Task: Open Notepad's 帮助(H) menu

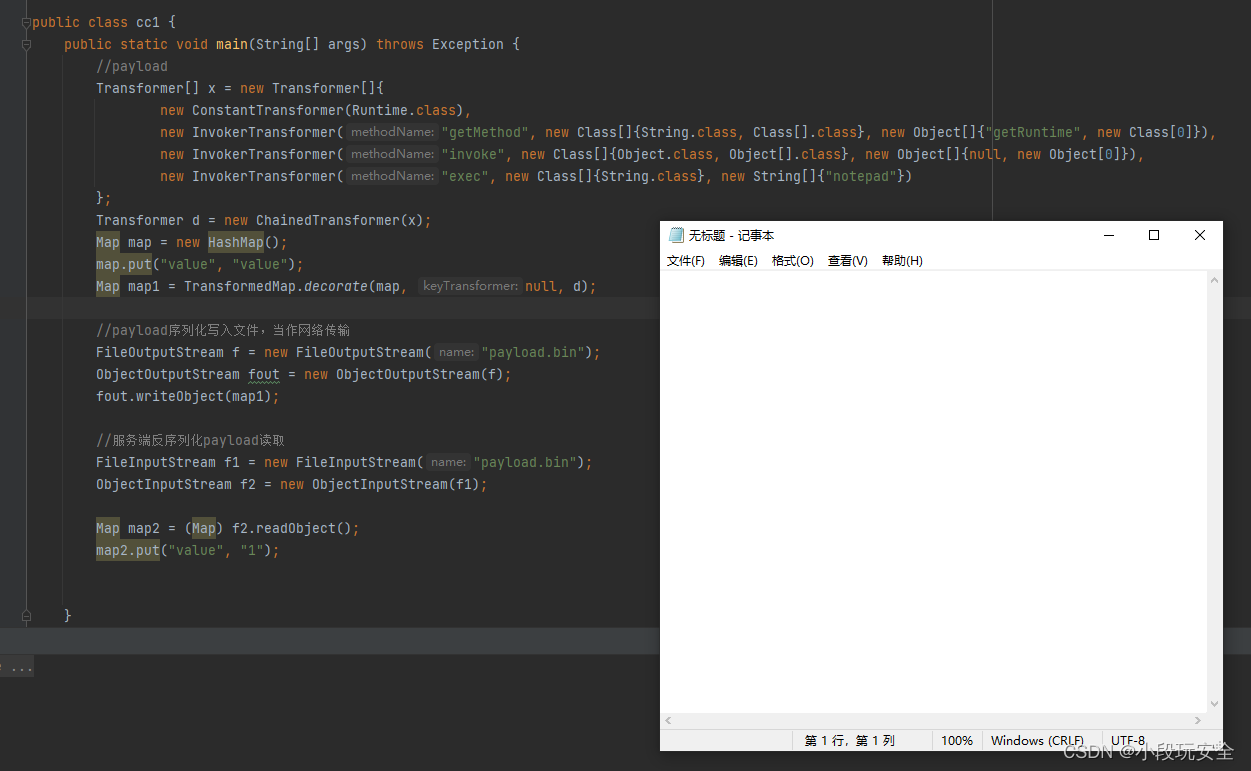Action: (902, 261)
